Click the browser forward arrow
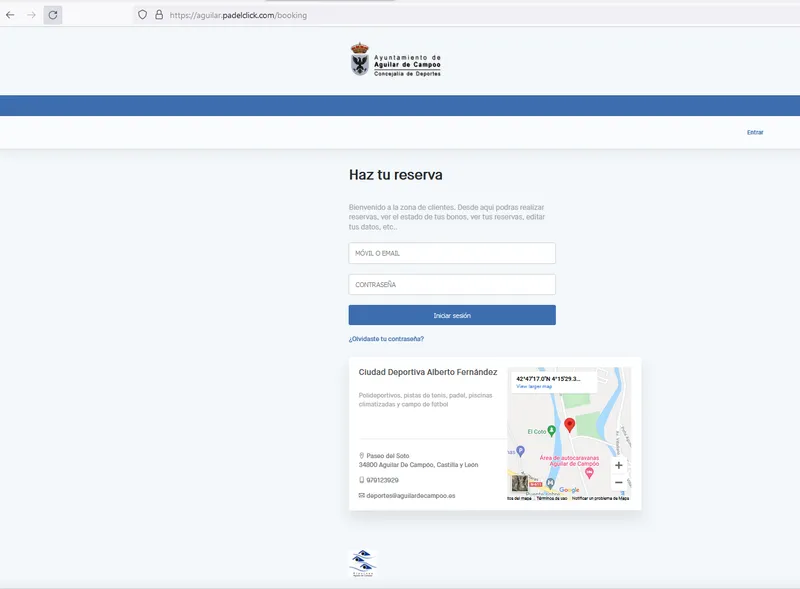The height and width of the screenshot is (589, 800). click(32, 15)
